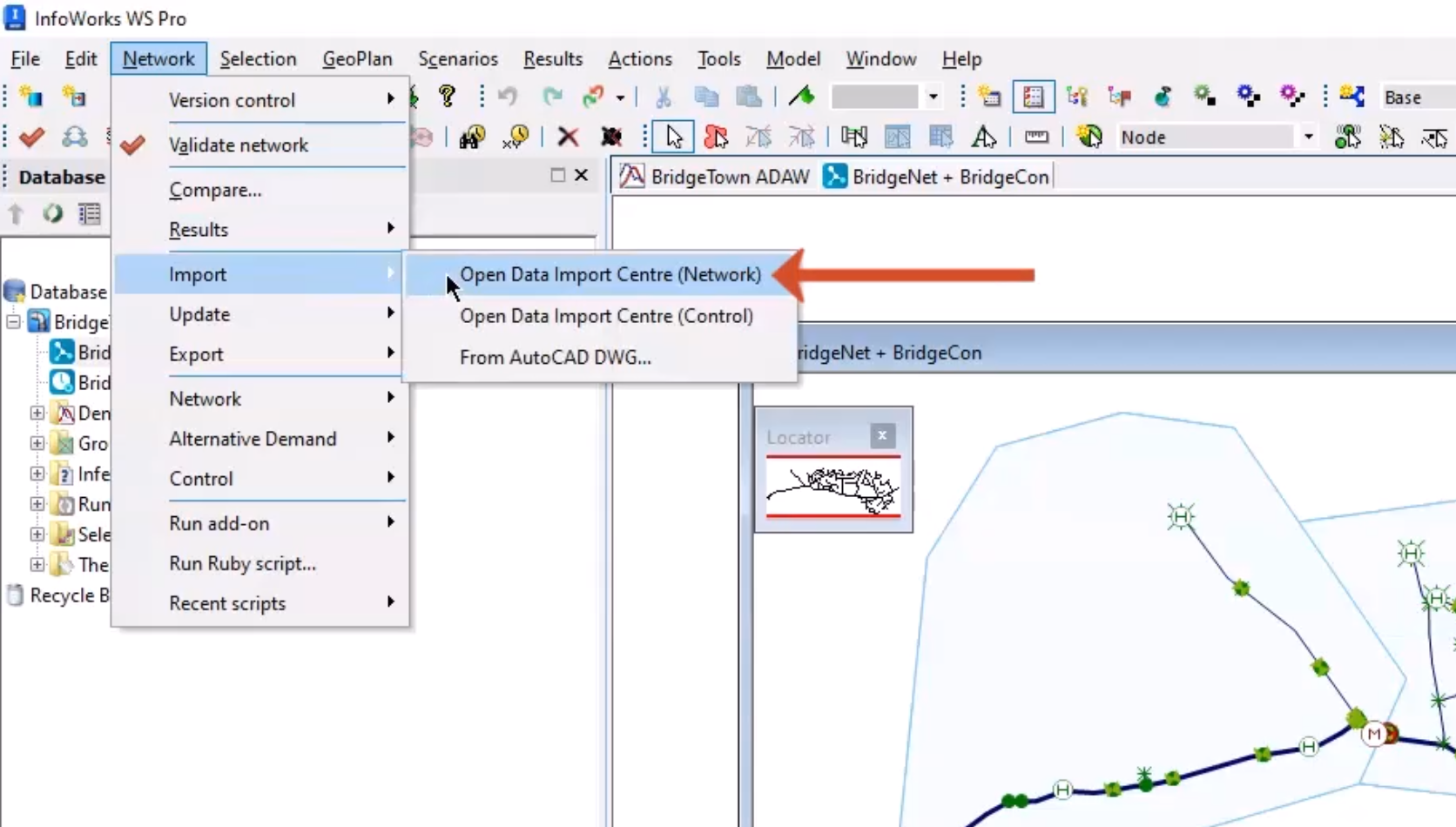Click the blue gear toolbar icon
The image size is (1456, 827).
pos(1249,96)
